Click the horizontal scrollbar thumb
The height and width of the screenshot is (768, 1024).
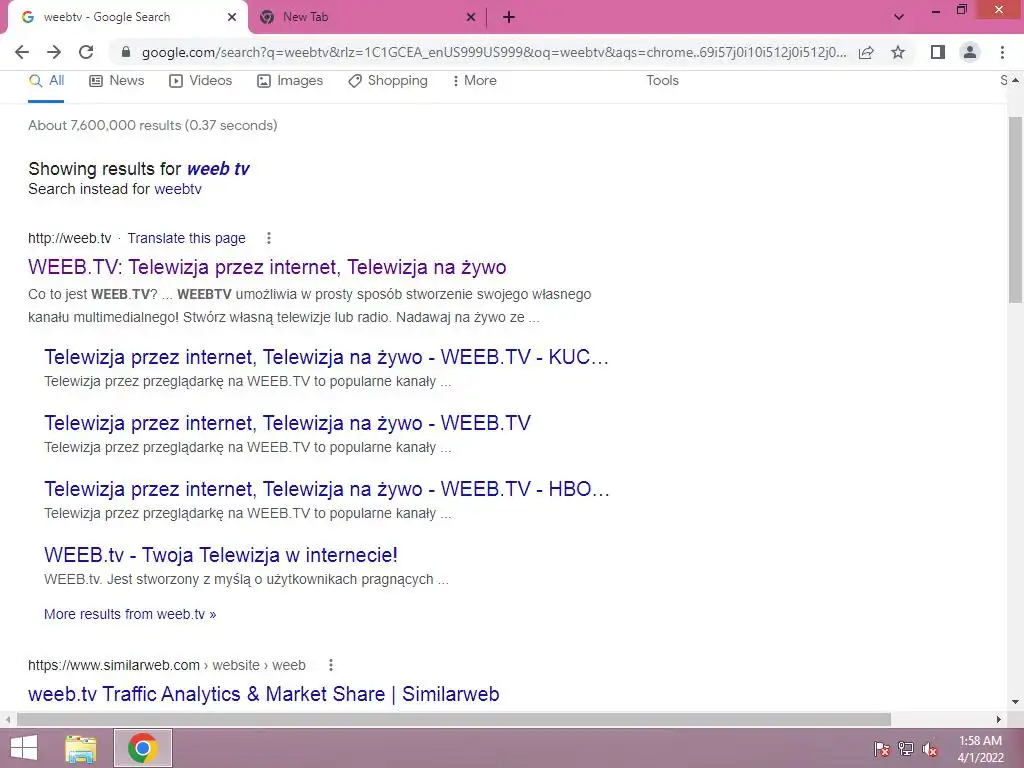(454, 720)
